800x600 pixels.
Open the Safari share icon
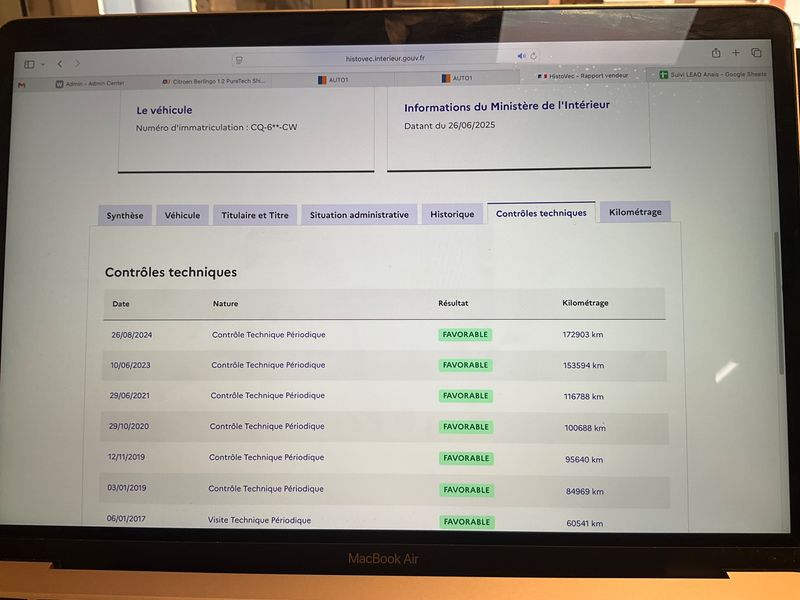pyautogui.click(x=716, y=53)
